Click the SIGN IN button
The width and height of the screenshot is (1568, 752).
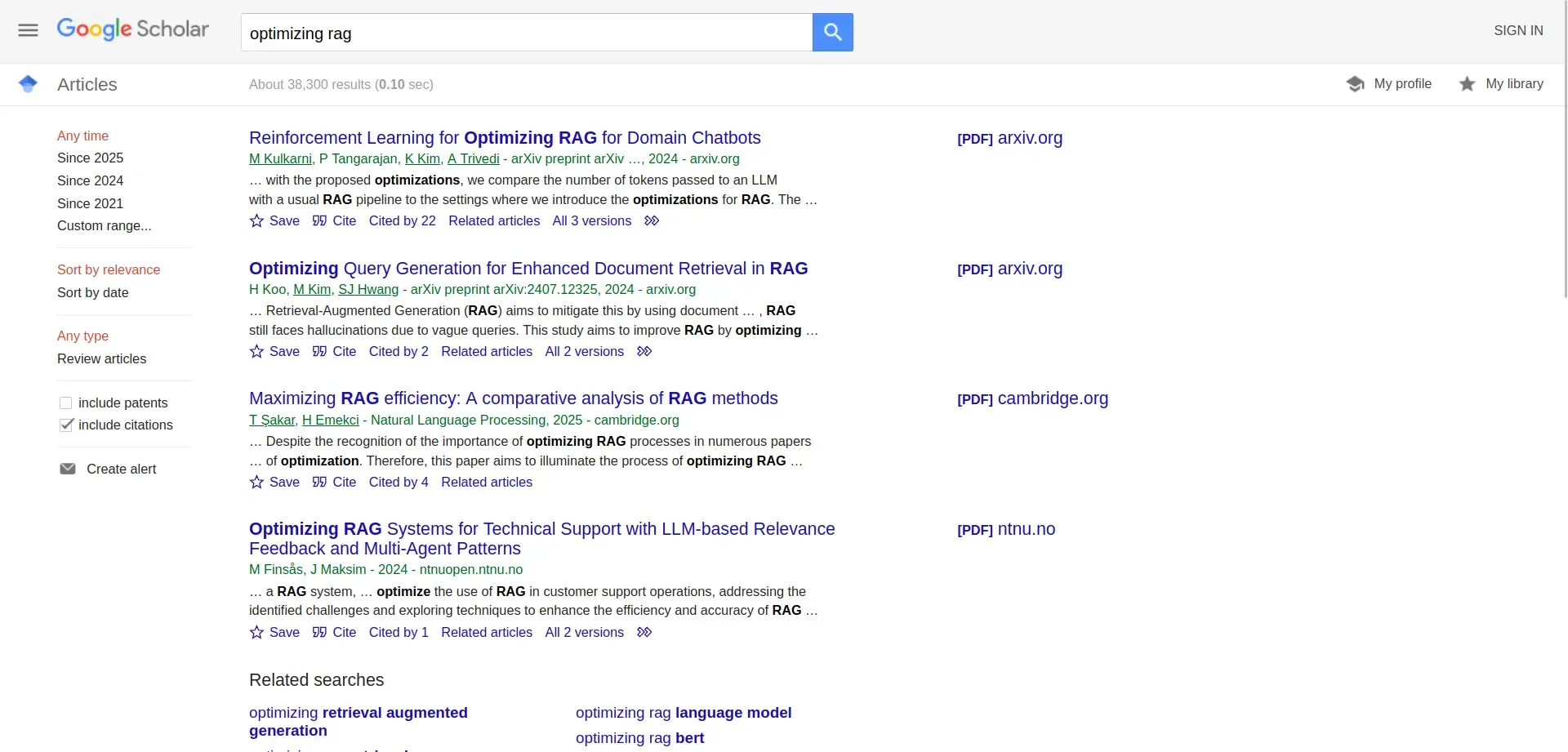(1518, 29)
